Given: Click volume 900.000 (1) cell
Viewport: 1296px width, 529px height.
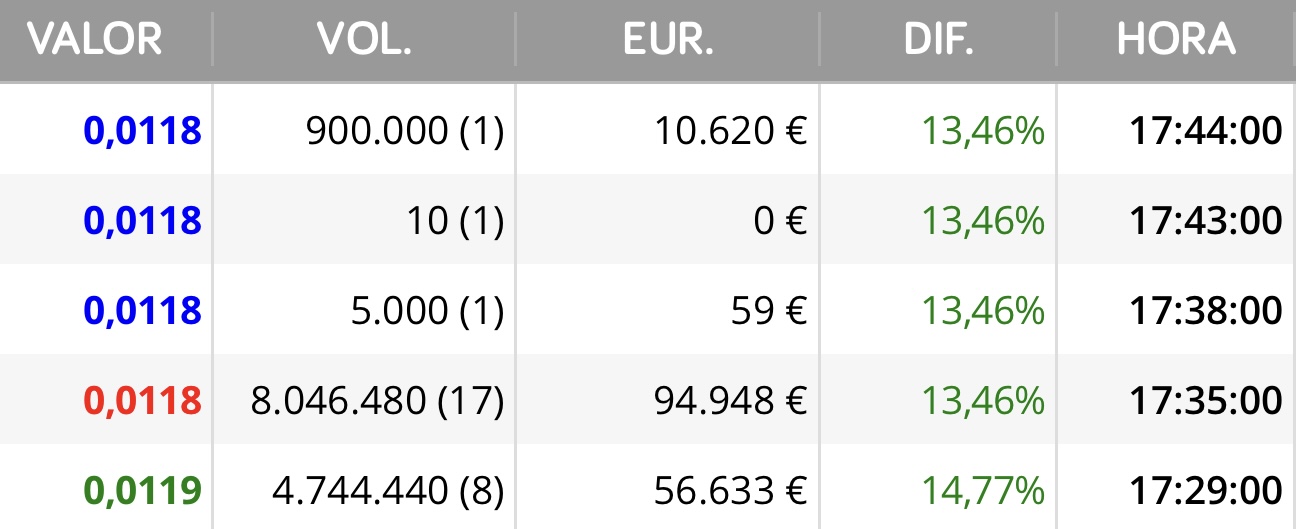Looking at the screenshot, I should click(405, 131).
